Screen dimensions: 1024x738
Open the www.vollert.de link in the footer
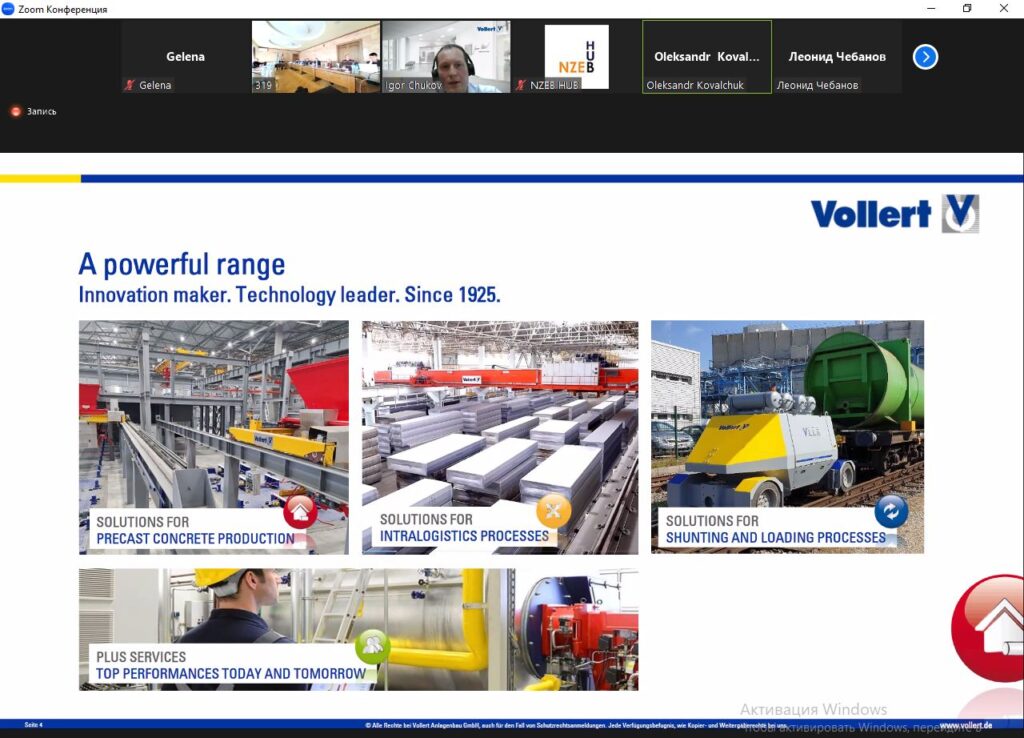[x=966, y=725]
